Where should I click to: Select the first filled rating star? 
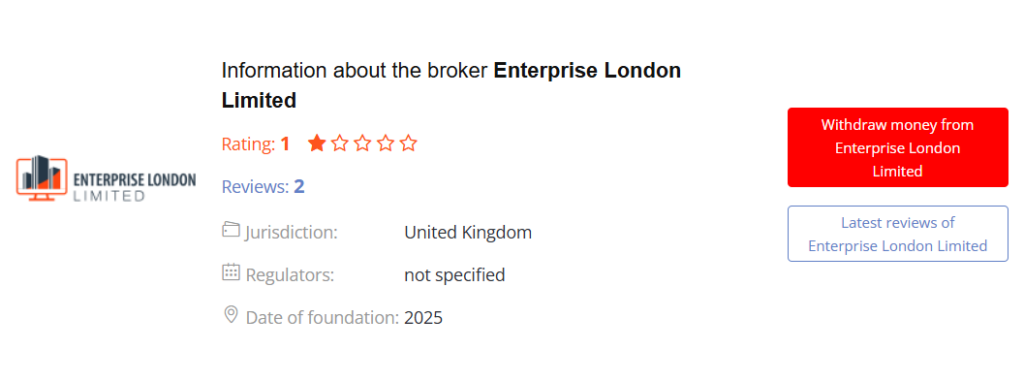[x=317, y=143]
